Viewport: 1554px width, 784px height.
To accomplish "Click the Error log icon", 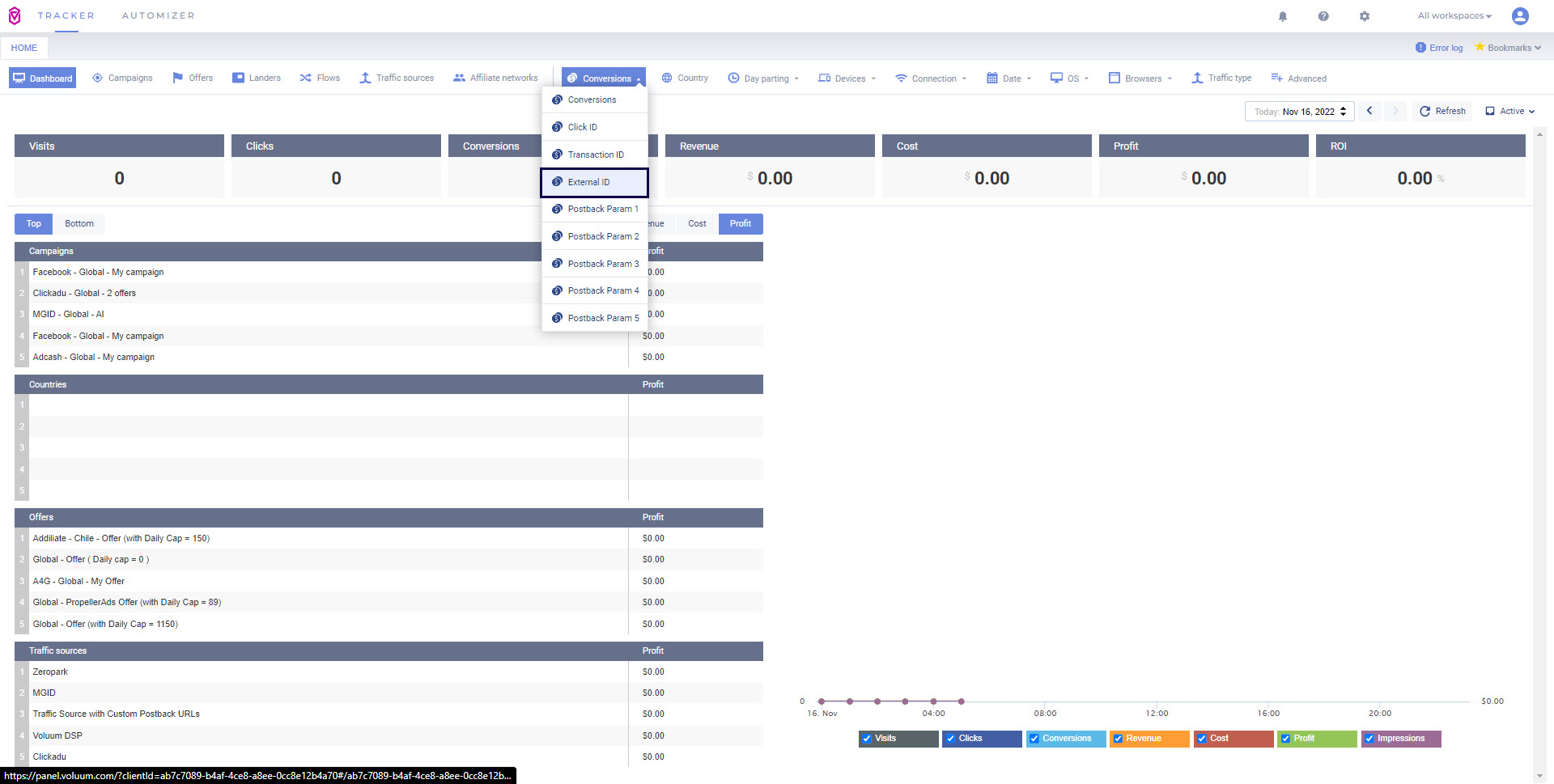I will (1420, 48).
